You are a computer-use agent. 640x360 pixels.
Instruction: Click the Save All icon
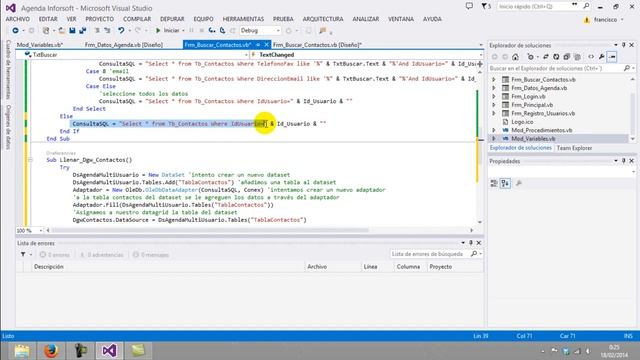pos(82,31)
